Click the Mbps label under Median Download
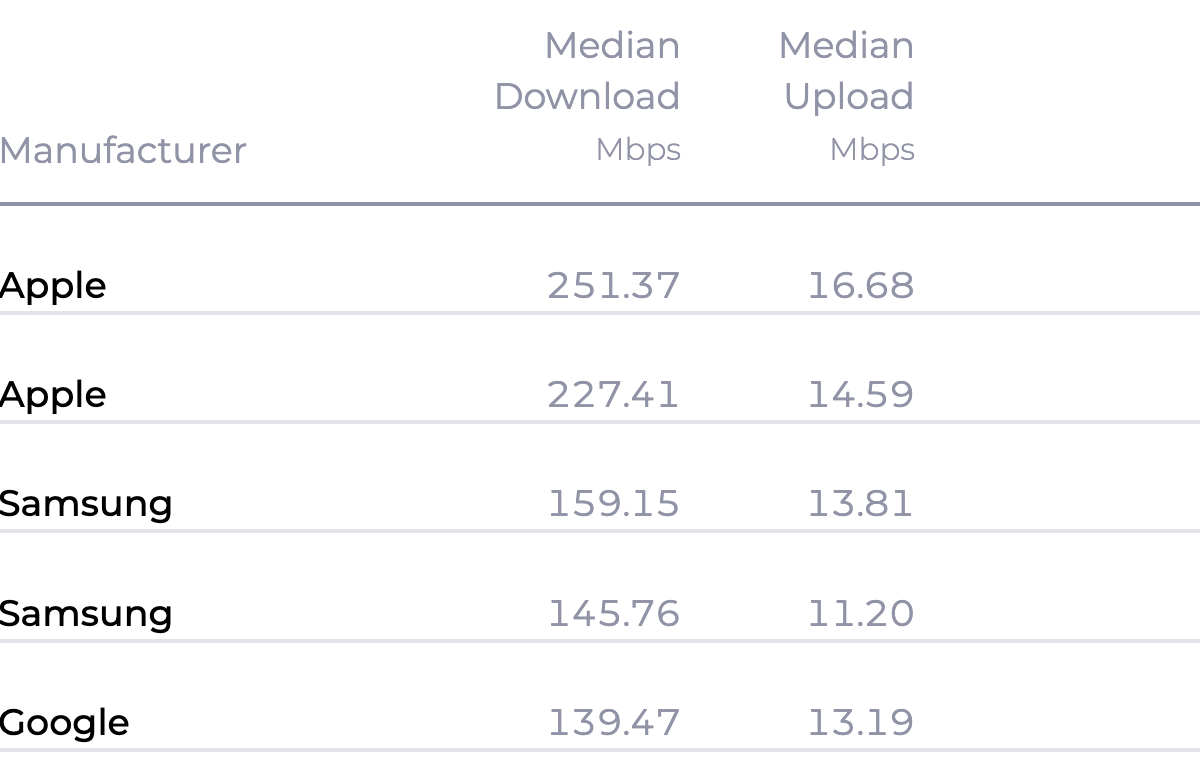 pos(638,150)
